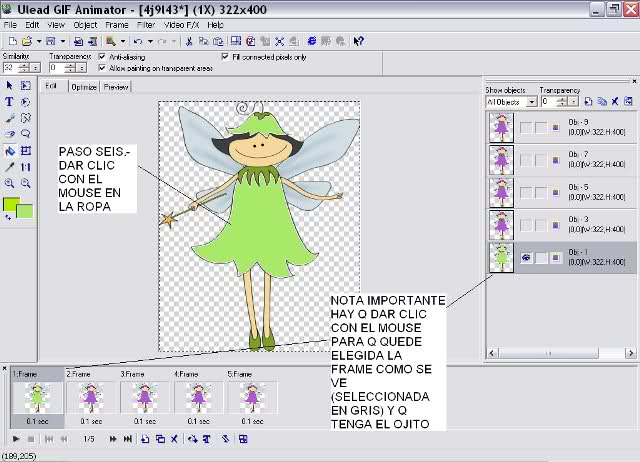
Task: Select the Eraser tool
Action: (x=9, y=134)
